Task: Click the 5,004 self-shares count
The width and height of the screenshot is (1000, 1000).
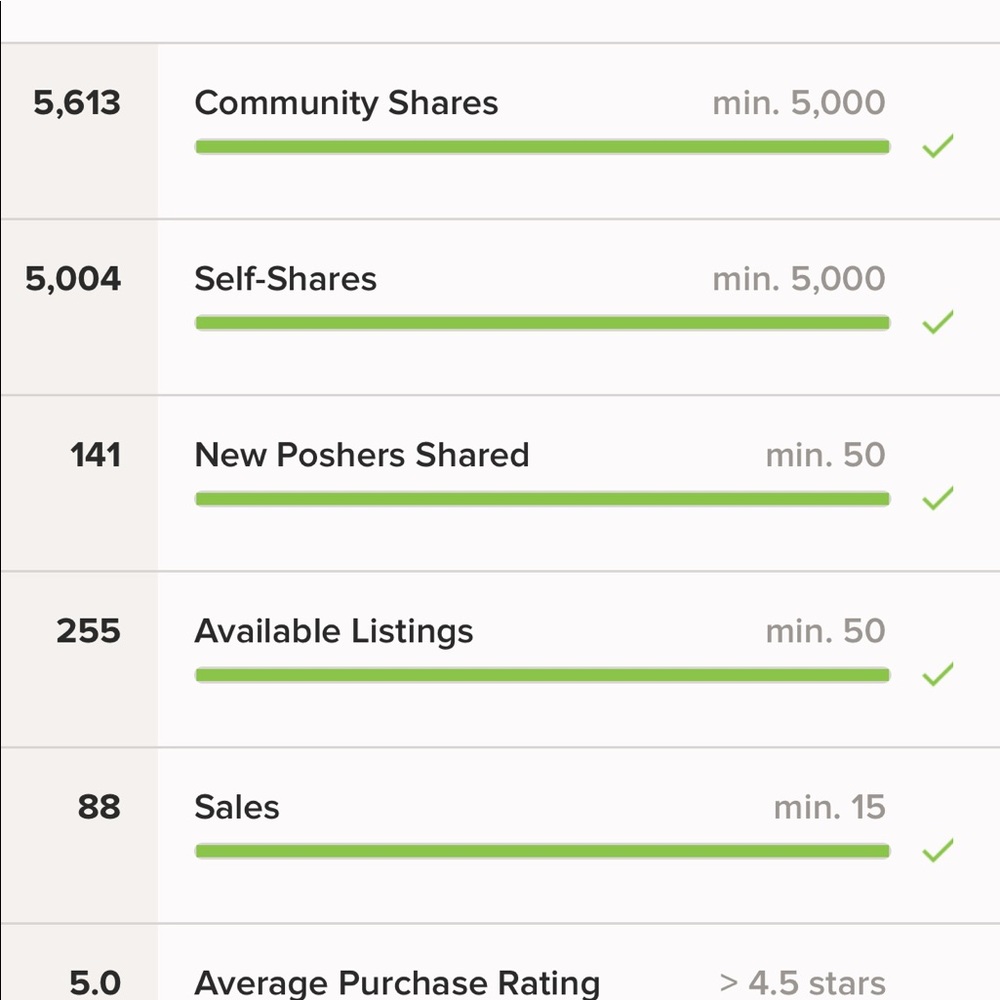Action: 73,279
